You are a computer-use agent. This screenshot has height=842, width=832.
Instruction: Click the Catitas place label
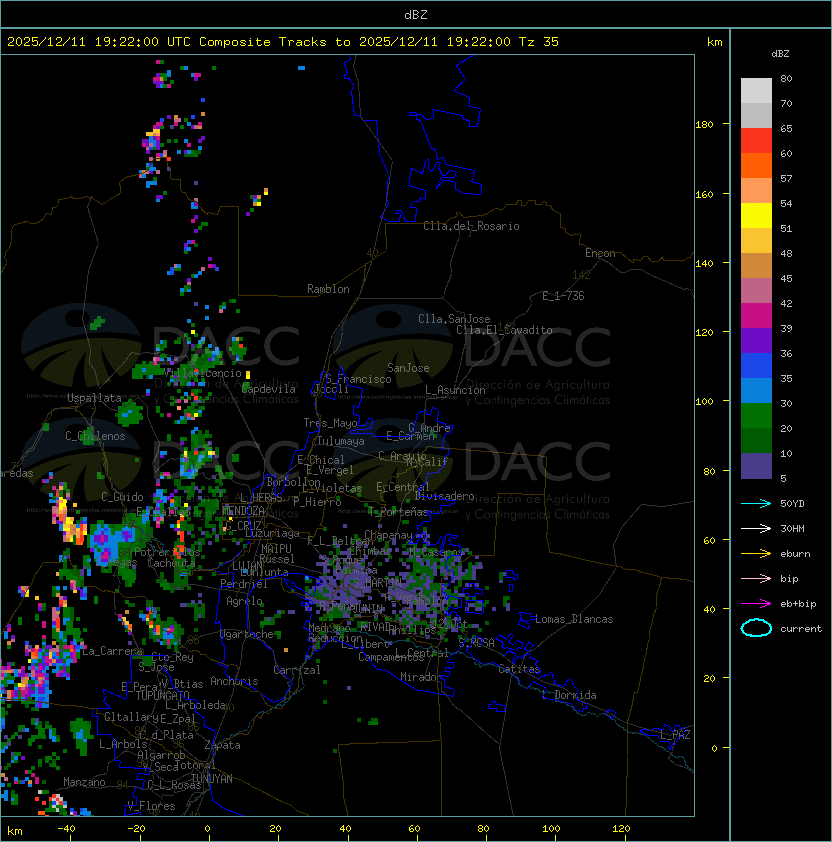(x=519, y=669)
